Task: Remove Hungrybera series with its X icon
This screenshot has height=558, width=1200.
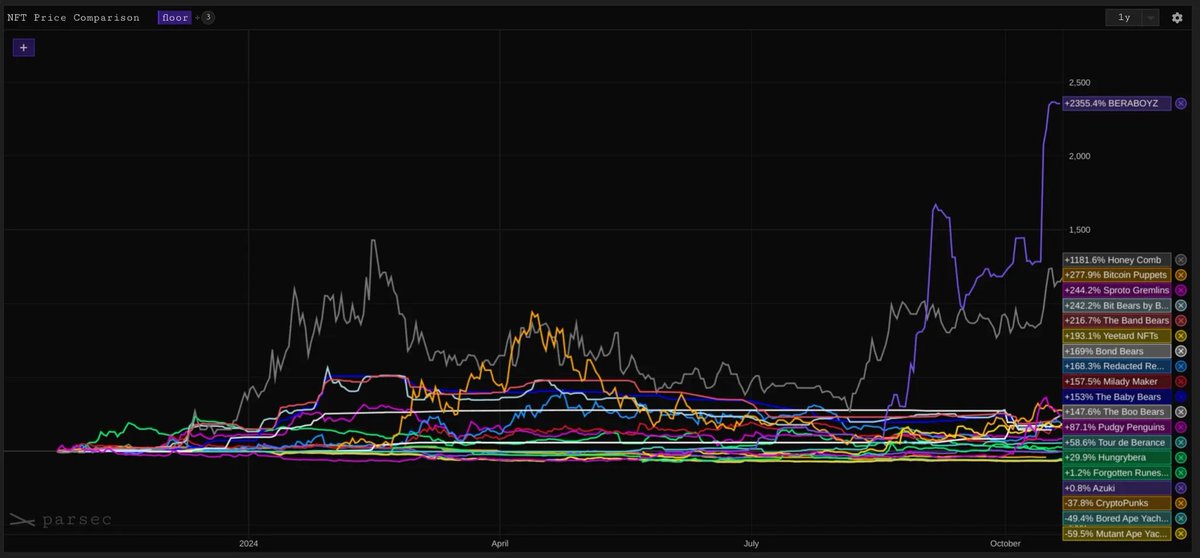Action: (x=1180, y=457)
